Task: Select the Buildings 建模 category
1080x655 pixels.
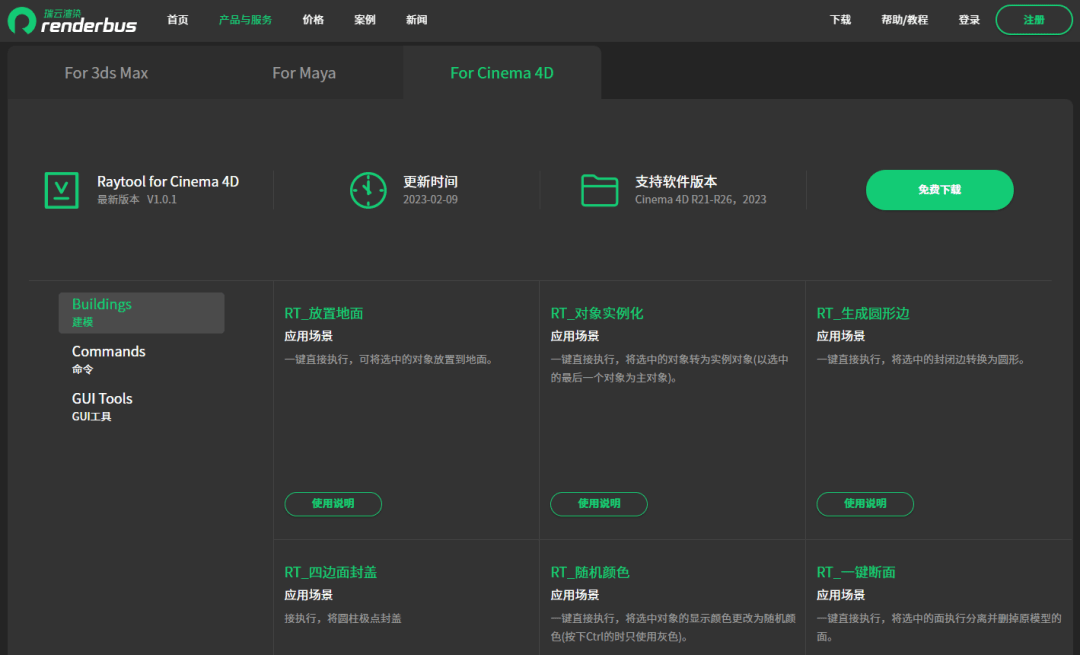Action: (141, 312)
